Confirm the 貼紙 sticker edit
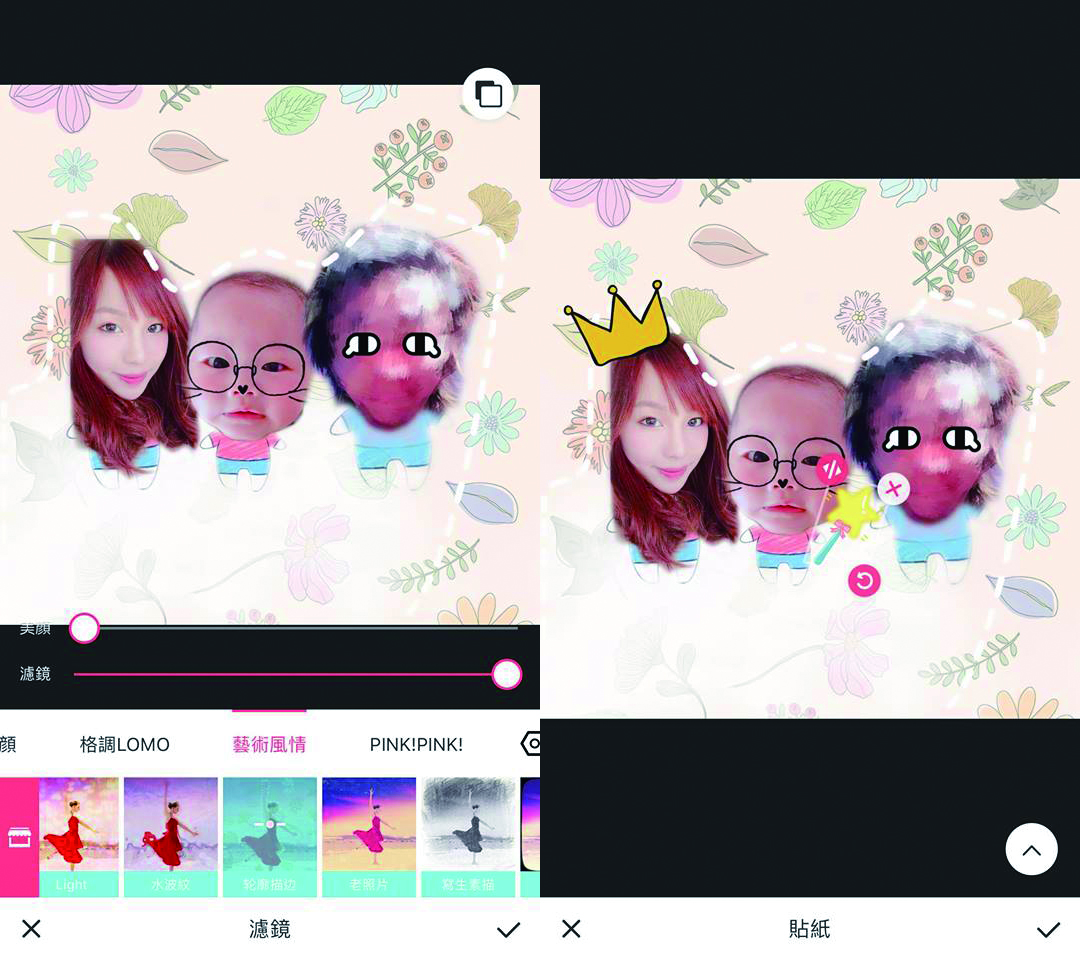The width and height of the screenshot is (1080, 960). pos(1047,930)
